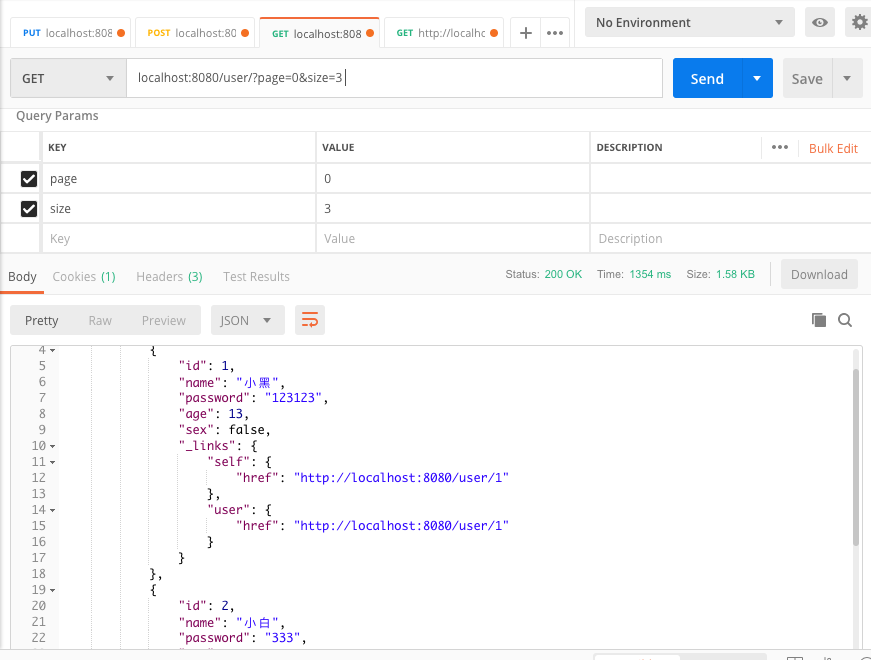Screen dimensions: 871x660
Task: Open the JSON format dropdown
Action: click(x=248, y=320)
